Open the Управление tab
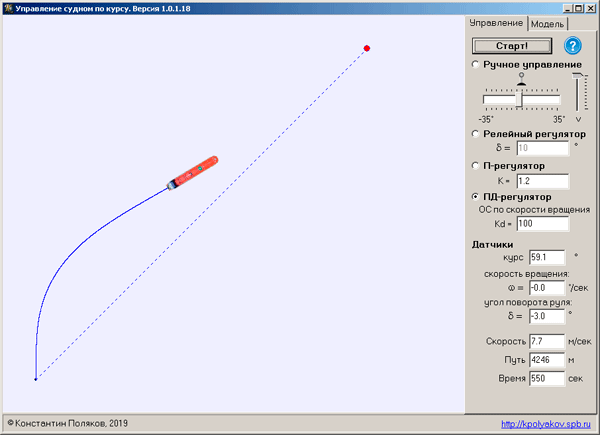The image size is (600, 435). [x=497, y=23]
